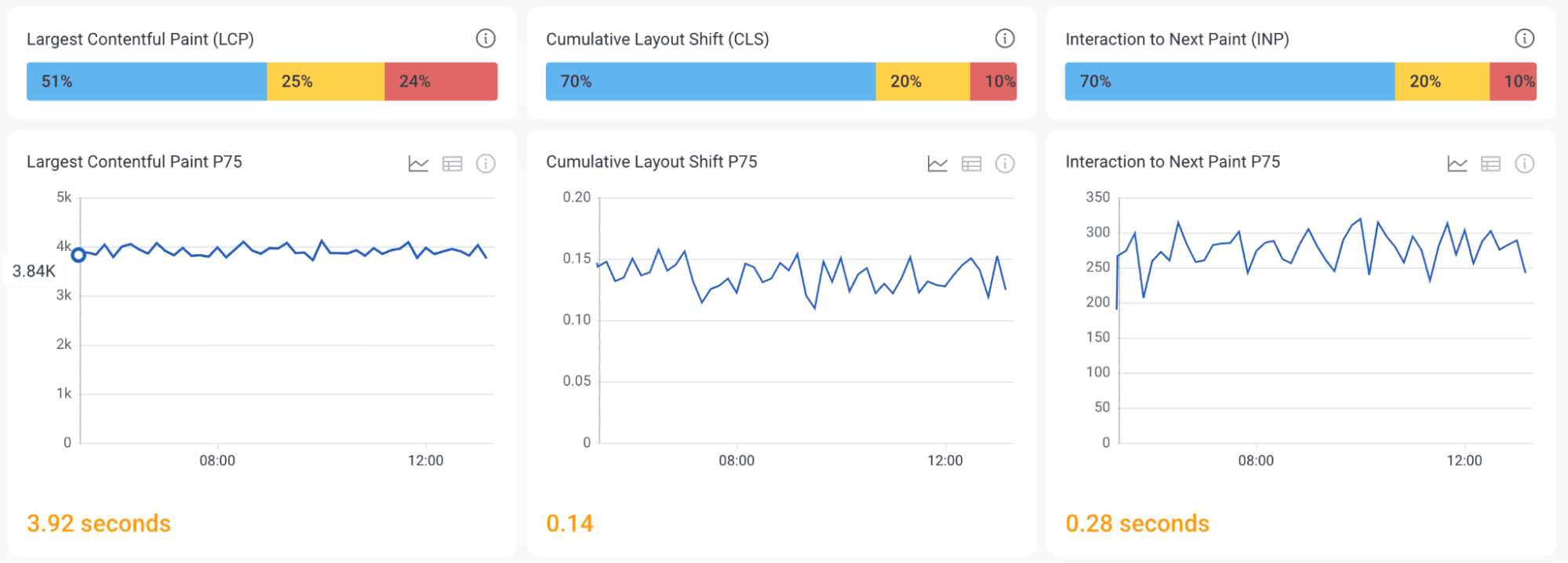The height and width of the screenshot is (563, 1568).
Task: Click the 0.28 seconds INP value
Action: [x=1137, y=523]
